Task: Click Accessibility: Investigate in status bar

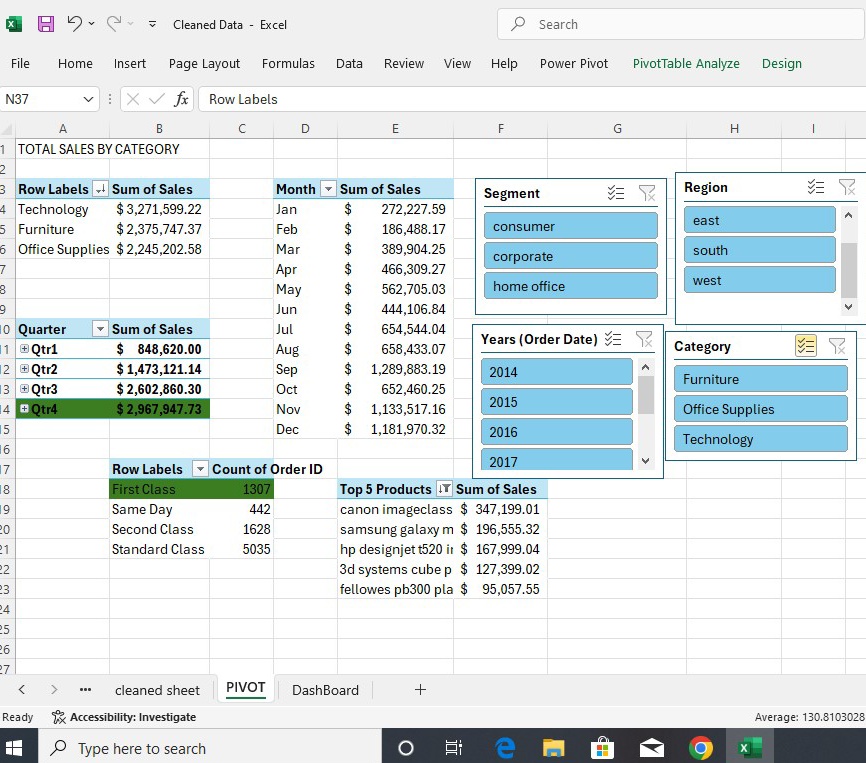Action: (124, 717)
